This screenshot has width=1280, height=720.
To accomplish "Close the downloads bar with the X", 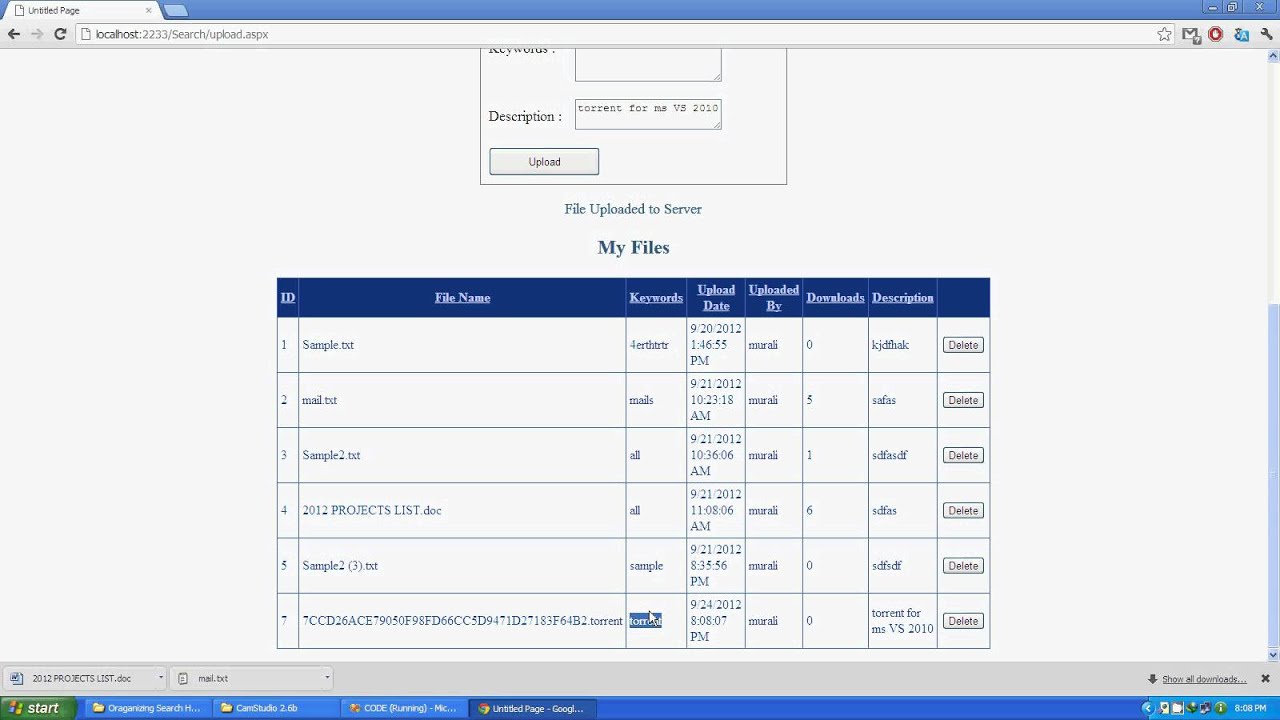I will [1265, 678].
